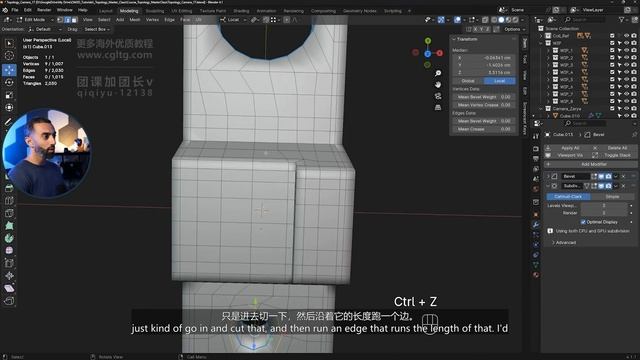Select Simple subdivision type
The height and width of the screenshot is (360, 640).
(x=612, y=196)
